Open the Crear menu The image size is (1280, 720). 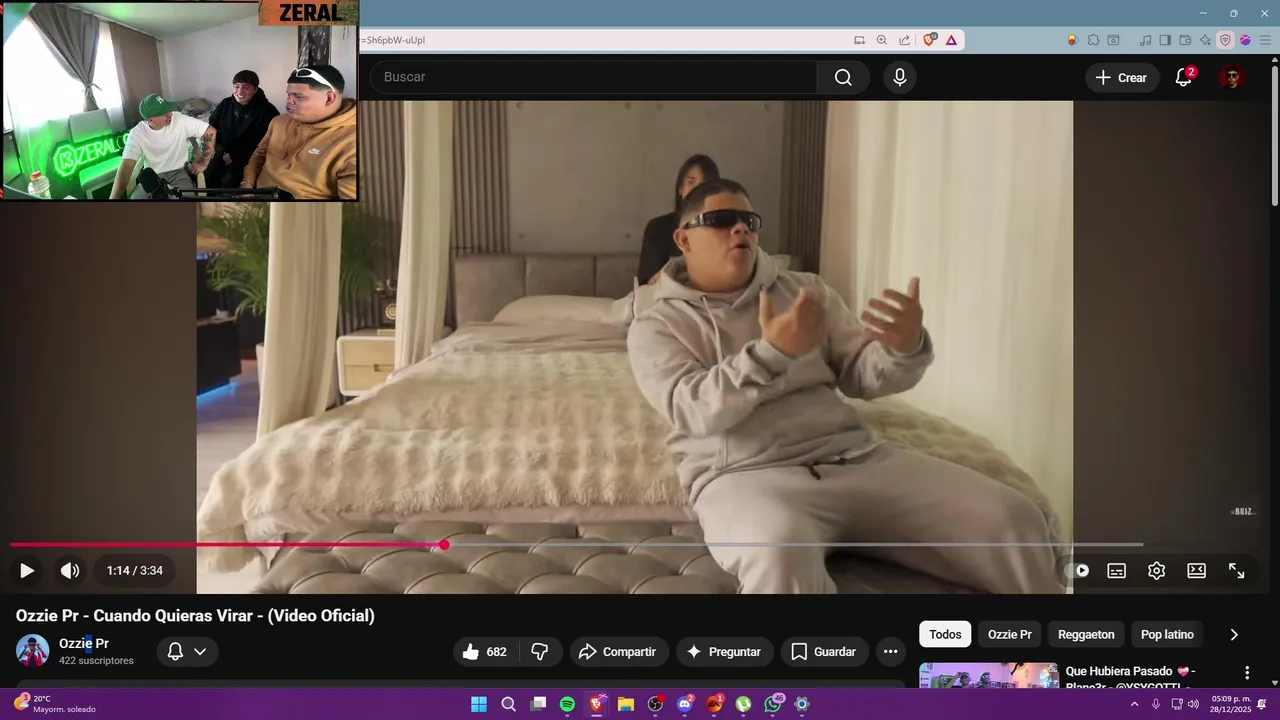pyautogui.click(x=1121, y=77)
